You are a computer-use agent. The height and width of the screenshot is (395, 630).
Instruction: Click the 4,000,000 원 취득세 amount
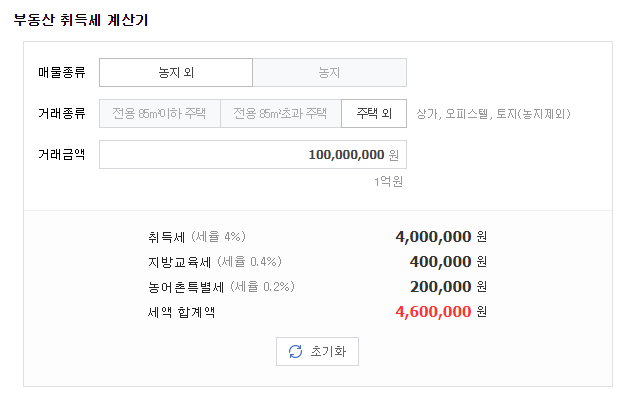[441, 237]
